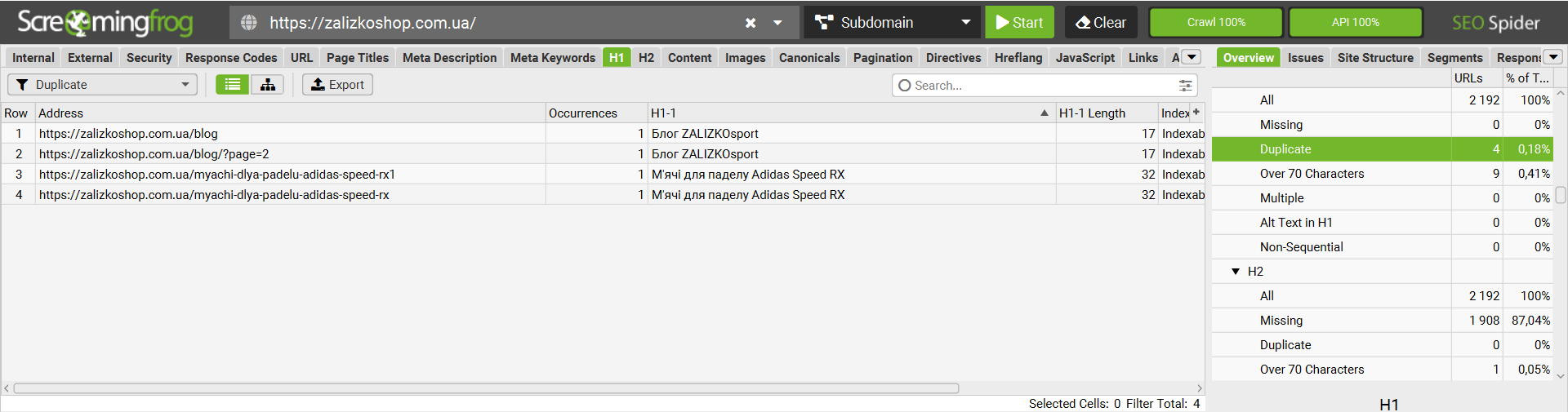Switch to the Issues tab
The height and width of the screenshot is (412, 1568).
coord(1305,58)
